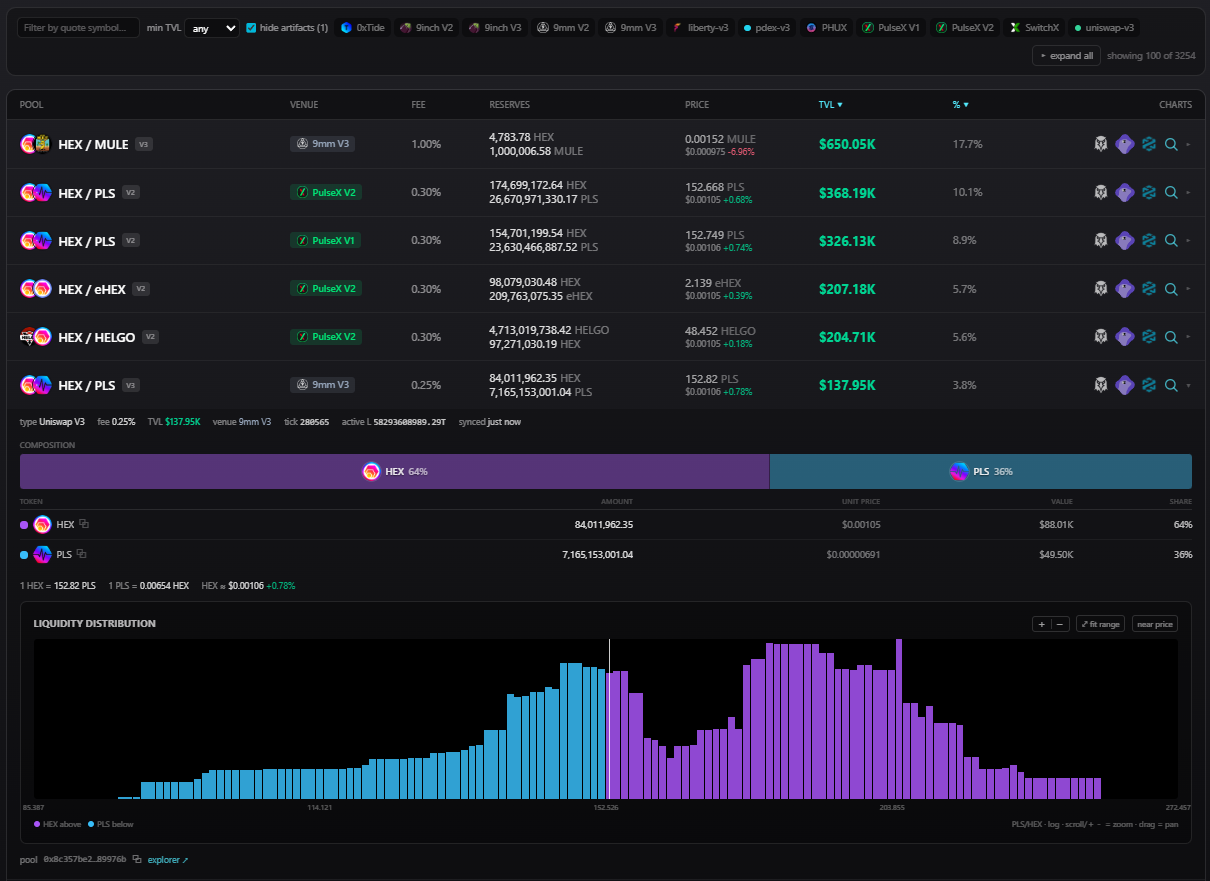Open owl chart icon for PulseX V1 HEX / PLS
This screenshot has width=1210, height=881.
tap(1101, 240)
